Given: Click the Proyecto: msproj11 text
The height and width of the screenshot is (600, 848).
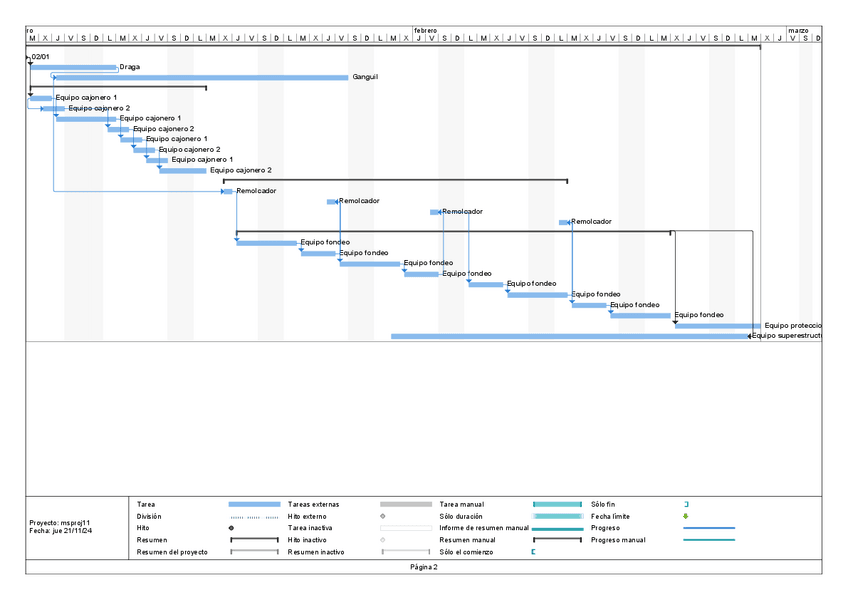Looking at the screenshot, I should point(59,523).
